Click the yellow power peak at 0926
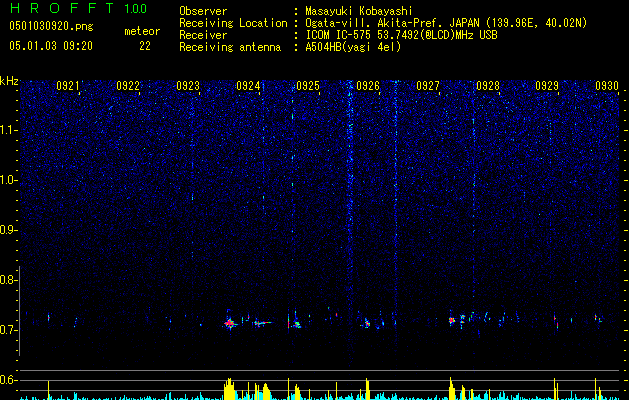The width and height of the screenshot is (629, 400). 367,389
